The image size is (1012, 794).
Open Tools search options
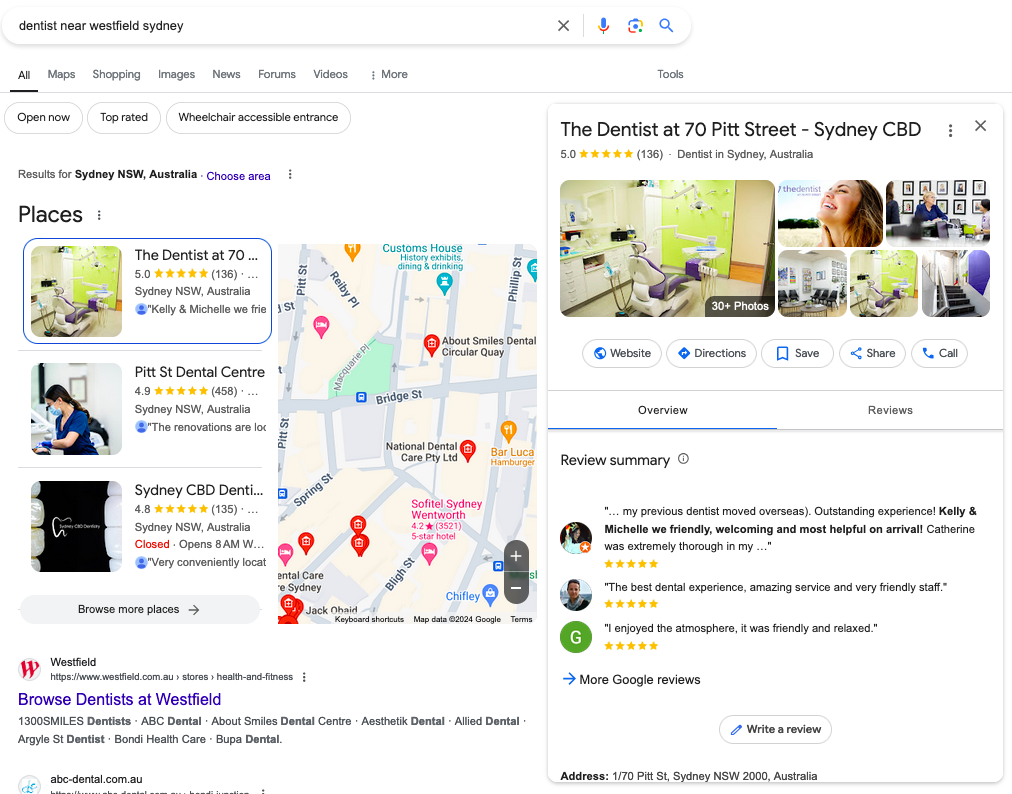pos(670,74)
